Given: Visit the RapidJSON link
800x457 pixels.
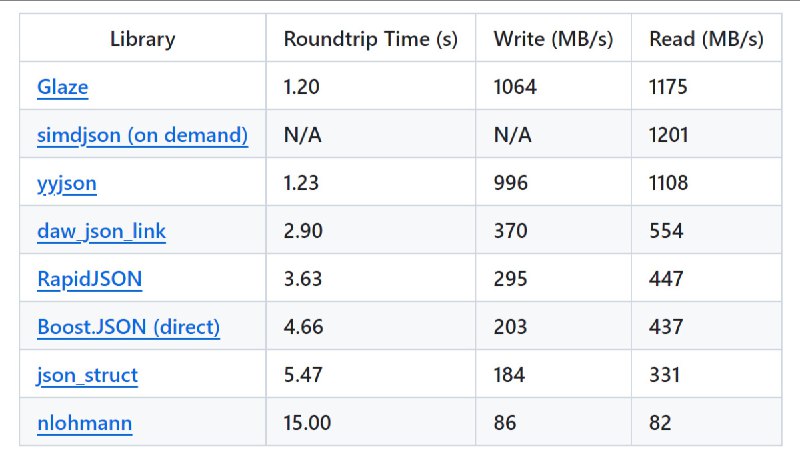Looking at the screenshot, I should tap(90, 278).
